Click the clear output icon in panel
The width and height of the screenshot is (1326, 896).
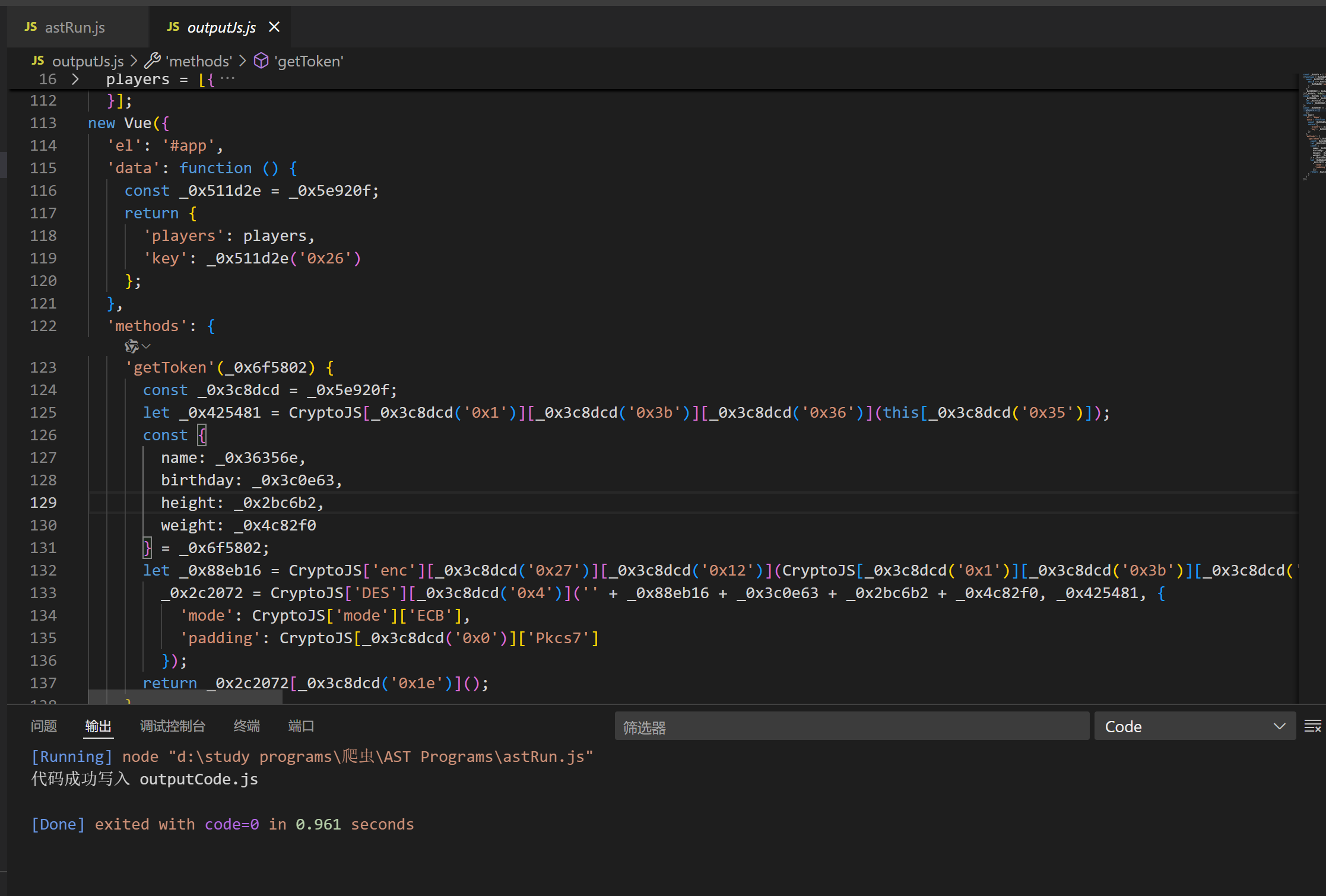(1312, 726)
